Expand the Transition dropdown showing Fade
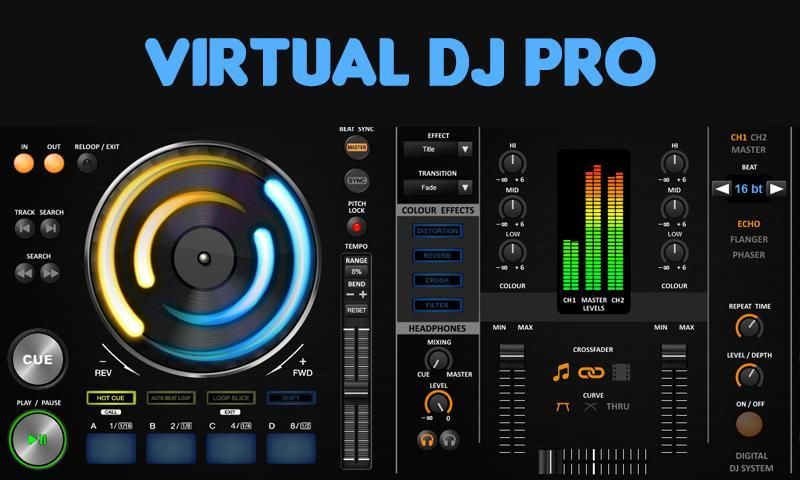 (438, 186)
